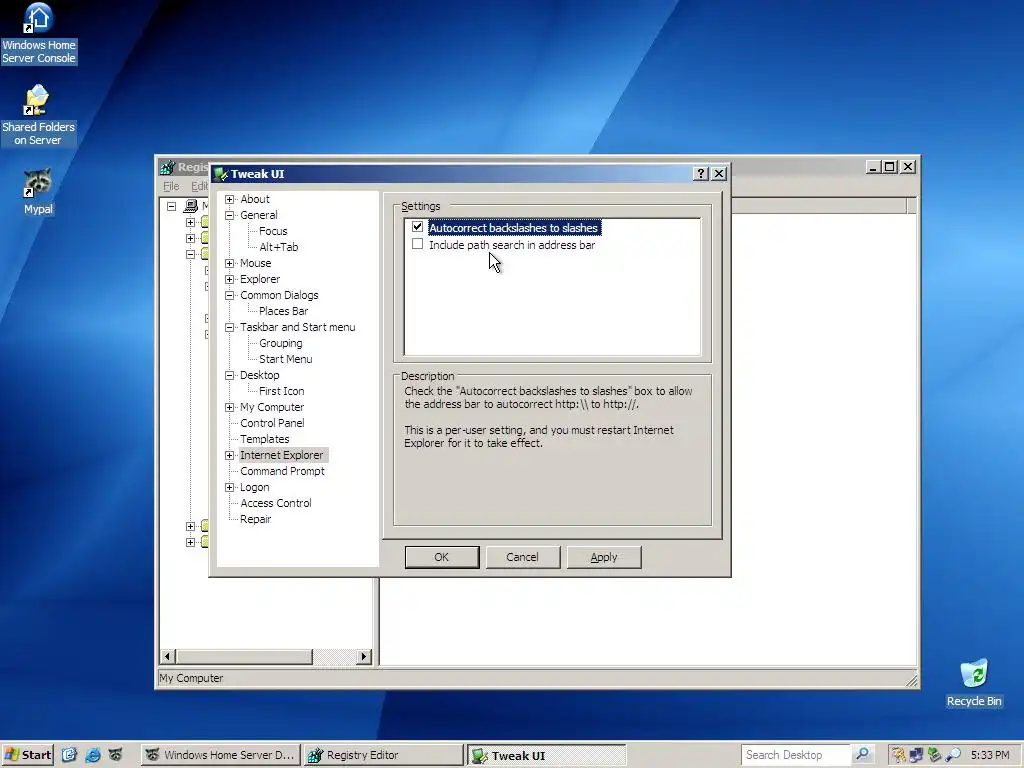Select the Control Panel tree item

click(x=272, y=423)
